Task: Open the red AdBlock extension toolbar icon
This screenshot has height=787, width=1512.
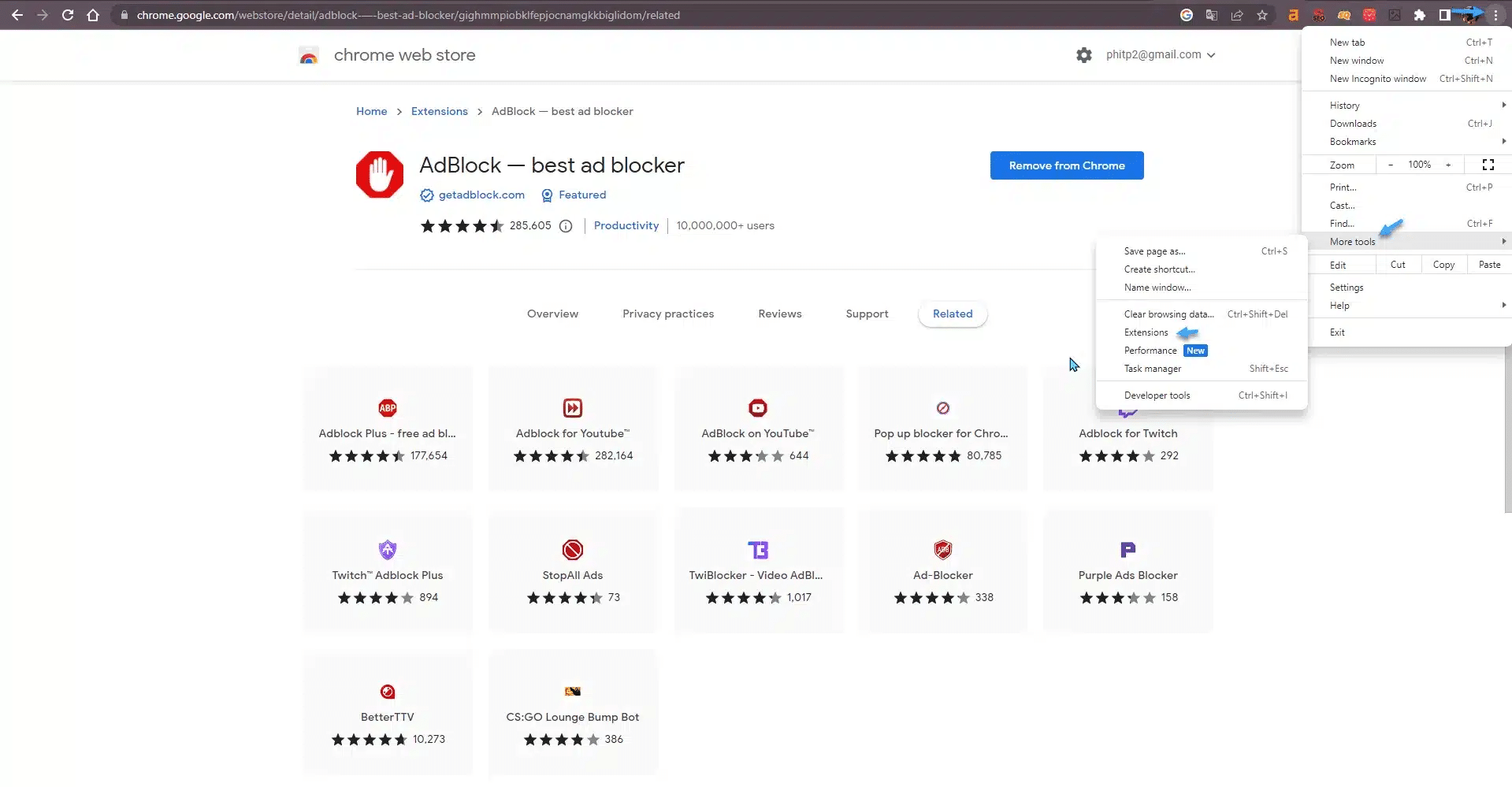Action: click(x=1369, y=15)
